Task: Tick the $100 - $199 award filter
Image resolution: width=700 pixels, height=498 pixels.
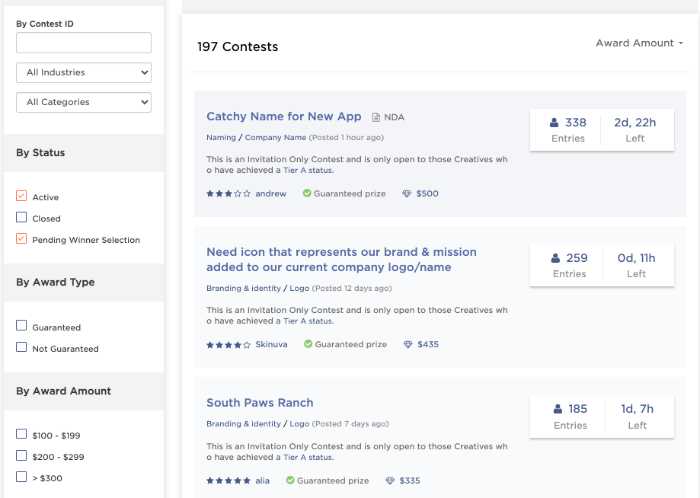Action: (x=22, y=435)
